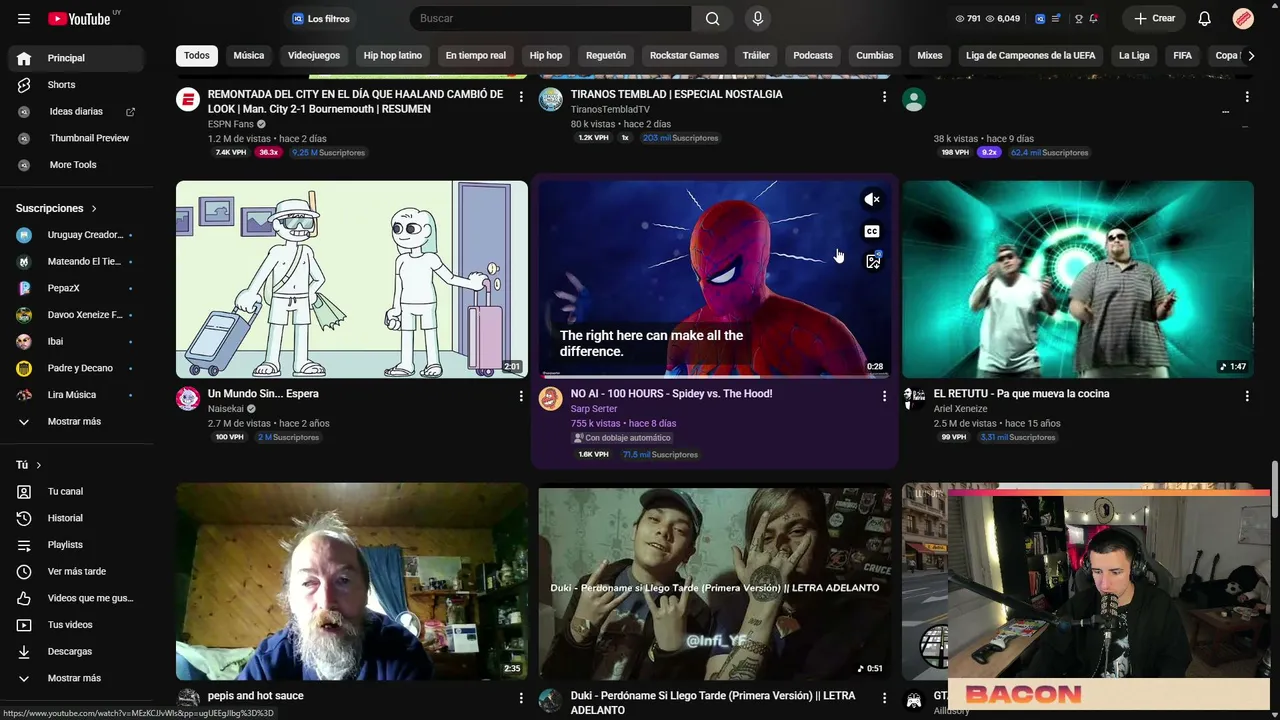
Task: Open the pepis and hot sauce thumbnail
Action: point(352,582)
